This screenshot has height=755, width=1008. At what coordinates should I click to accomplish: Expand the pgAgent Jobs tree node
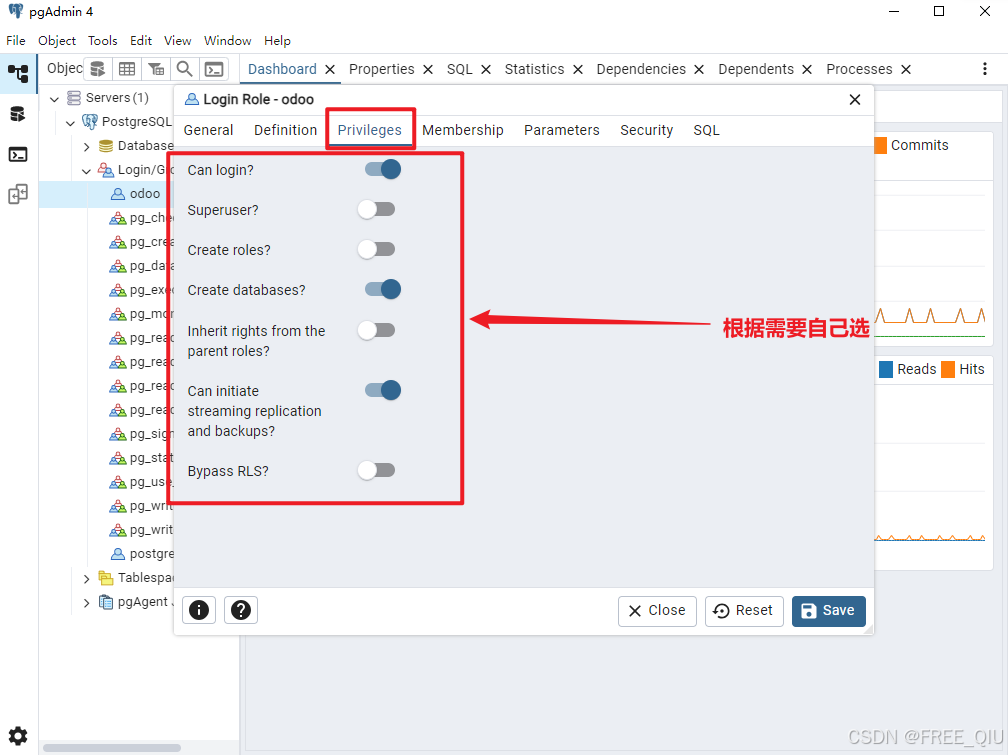[x=87, y=603]
